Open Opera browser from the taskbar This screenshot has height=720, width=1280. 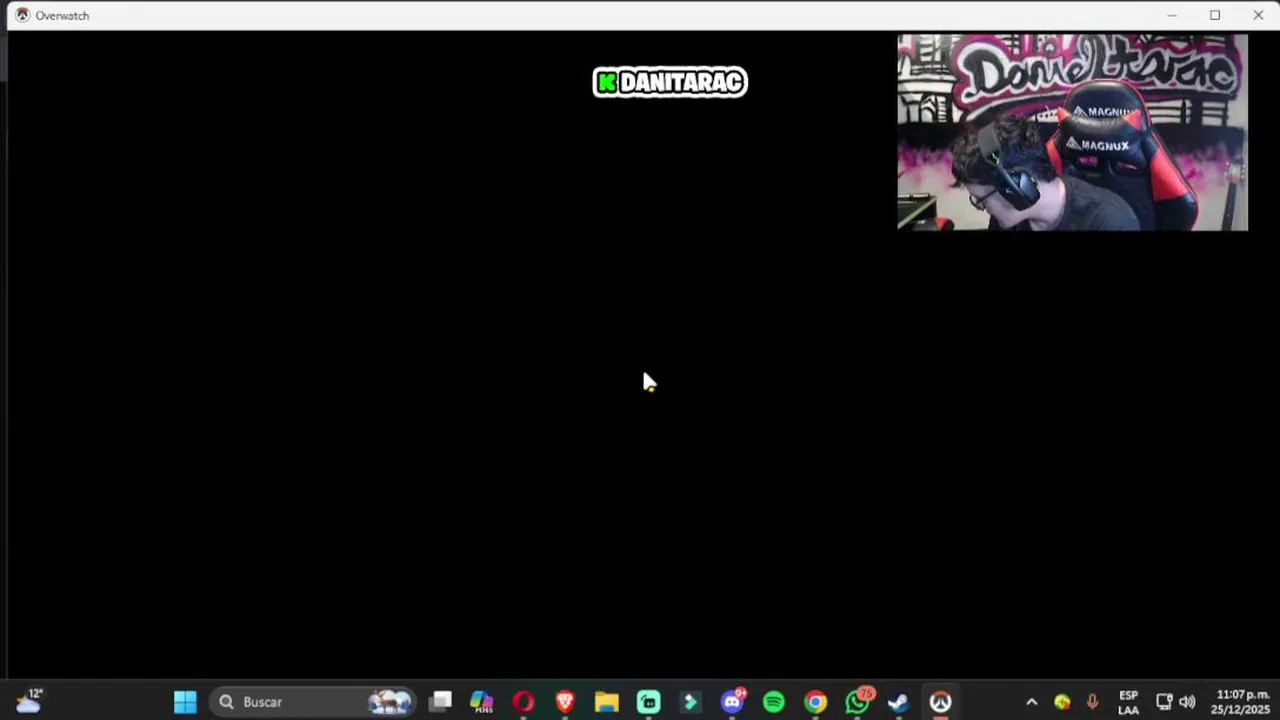(523, 702)
